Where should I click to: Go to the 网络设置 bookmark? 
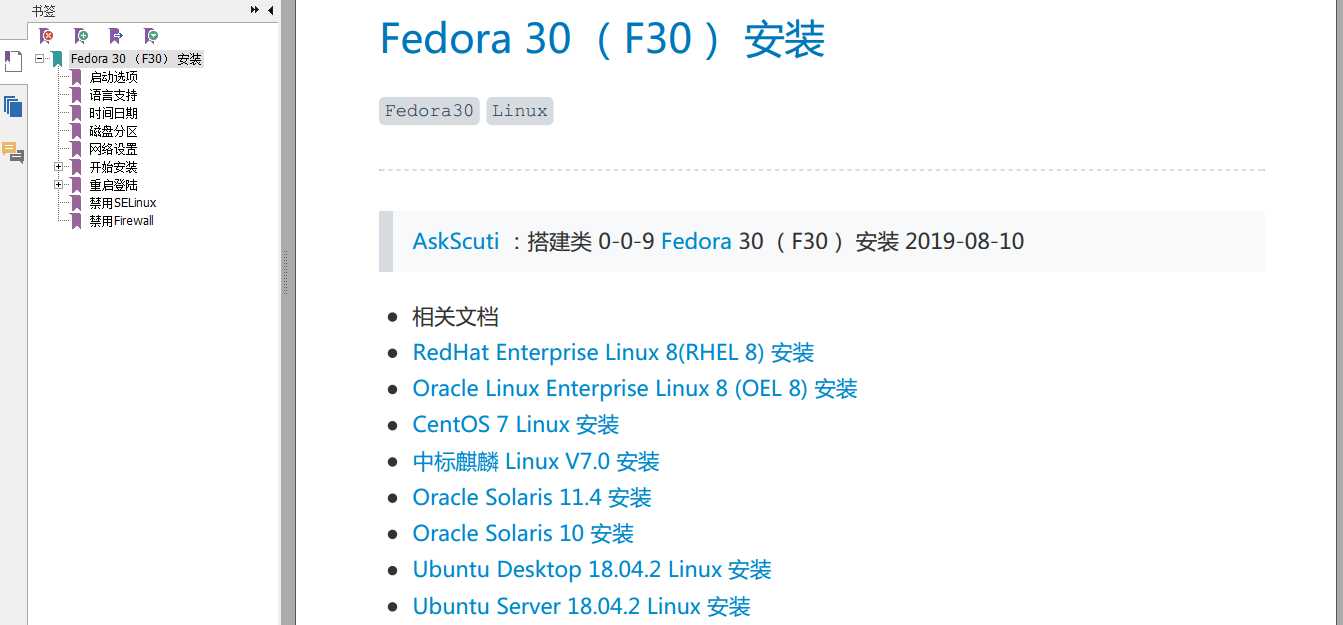coord(112,149)
